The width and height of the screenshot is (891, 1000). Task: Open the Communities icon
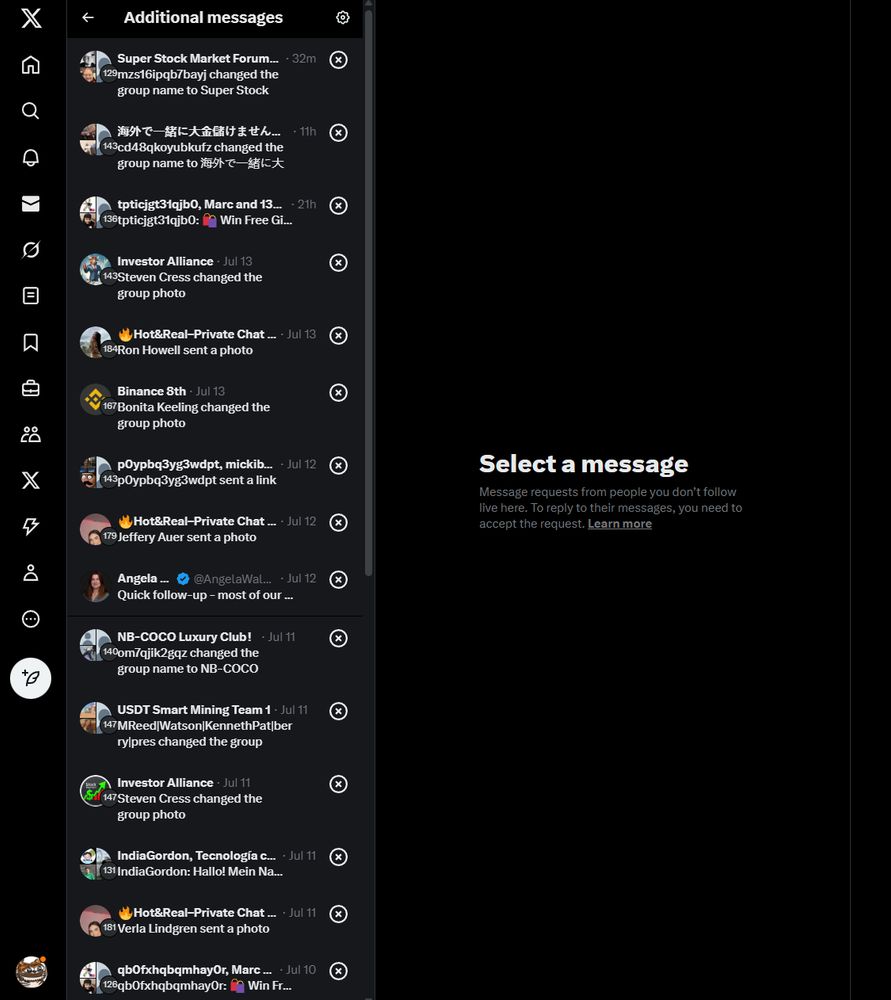click(31, 434)
